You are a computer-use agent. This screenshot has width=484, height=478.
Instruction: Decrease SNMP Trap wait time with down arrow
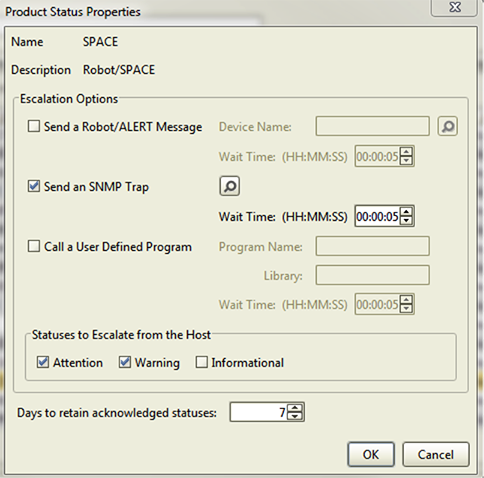406,221
